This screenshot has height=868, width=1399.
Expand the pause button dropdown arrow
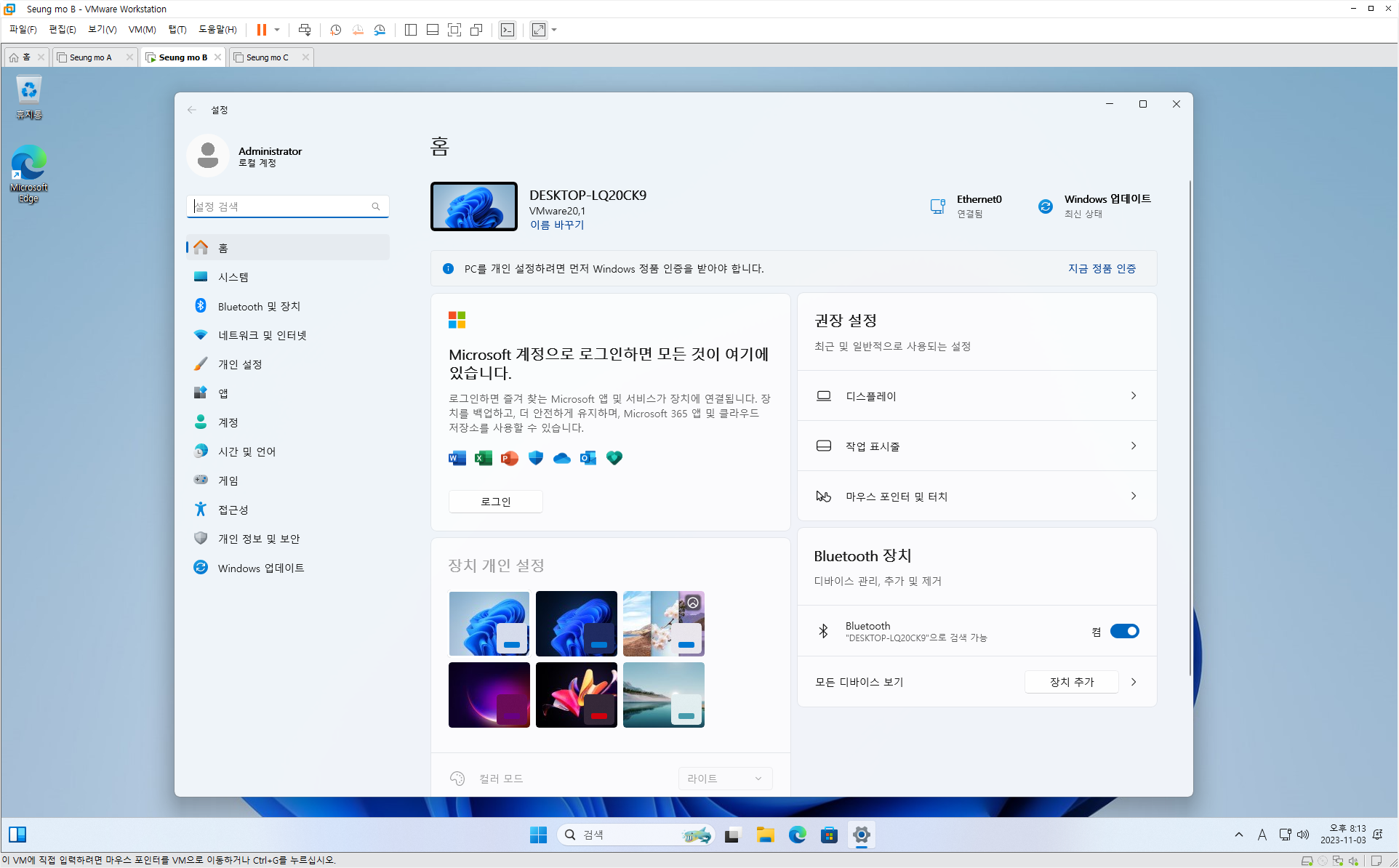[x=277, y=30]
